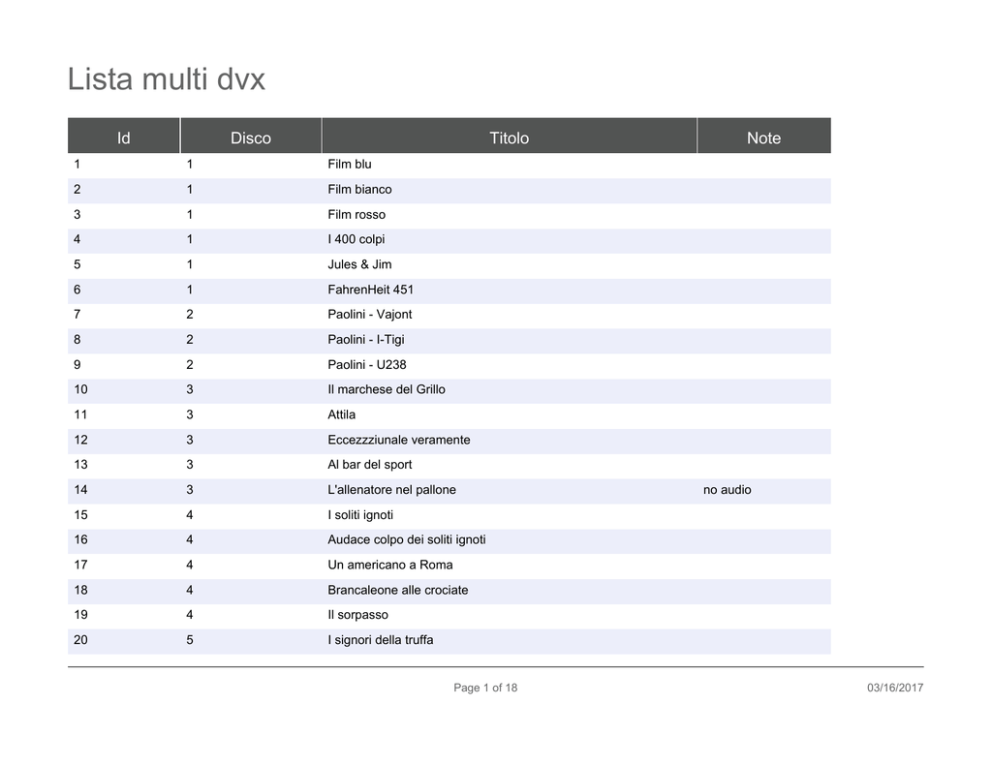Viewport: 992px width, 766px height.
Task: Click the 'Attila' title cell
Action: pos(342,415)
